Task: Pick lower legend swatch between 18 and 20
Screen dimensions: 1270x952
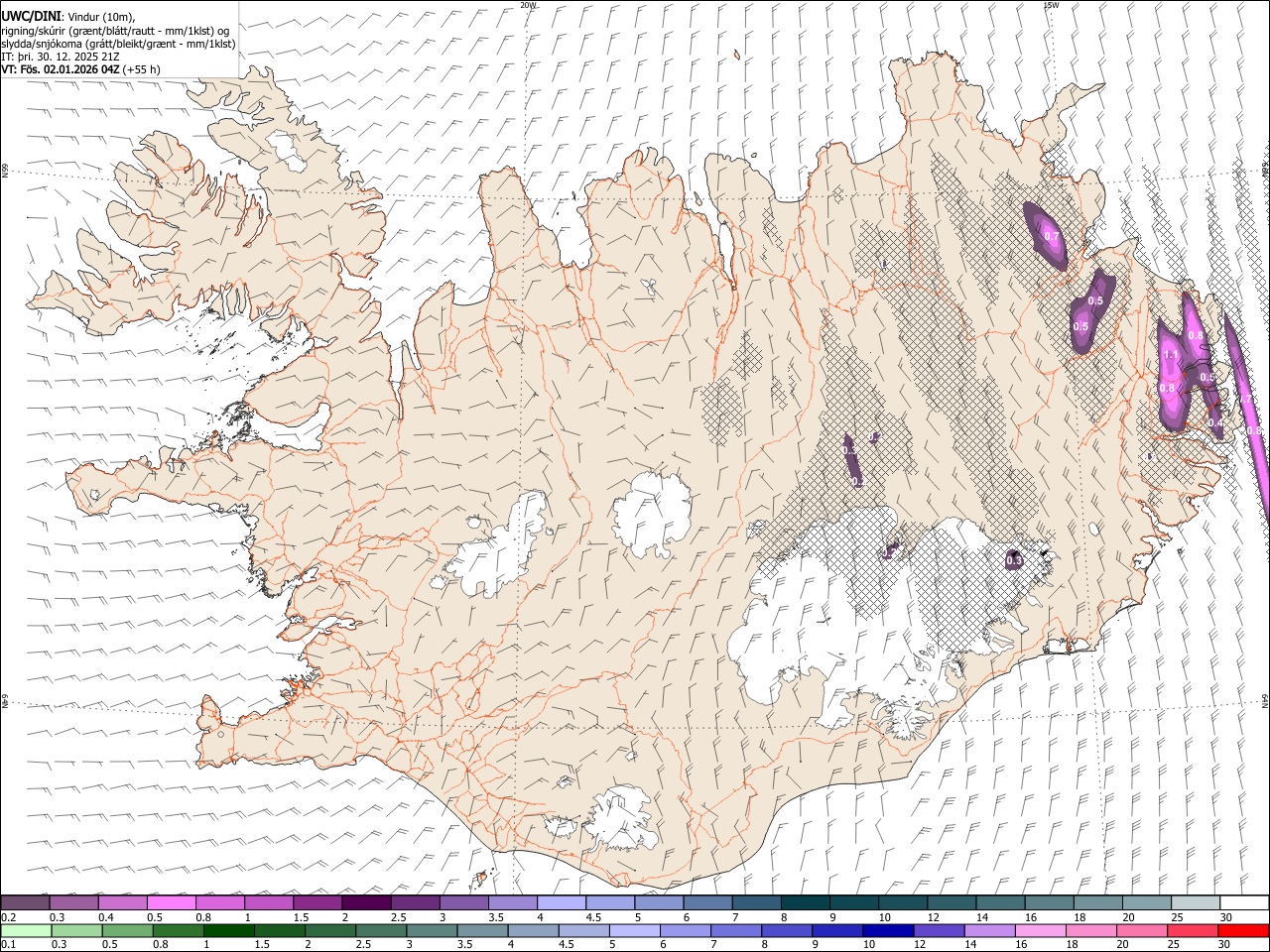Action: click(1090, 931)
